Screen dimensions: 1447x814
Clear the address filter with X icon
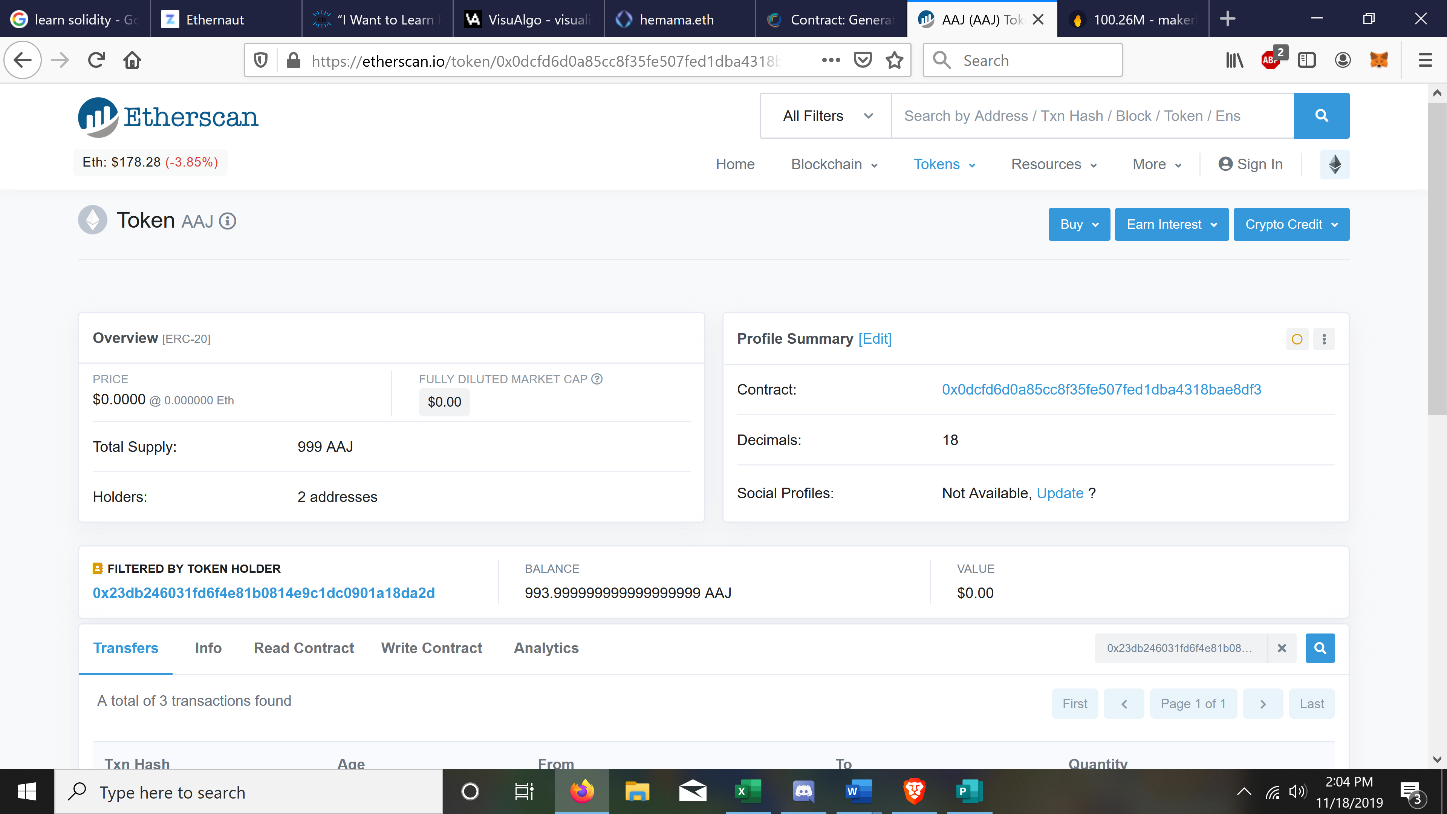pos(1282,648)
